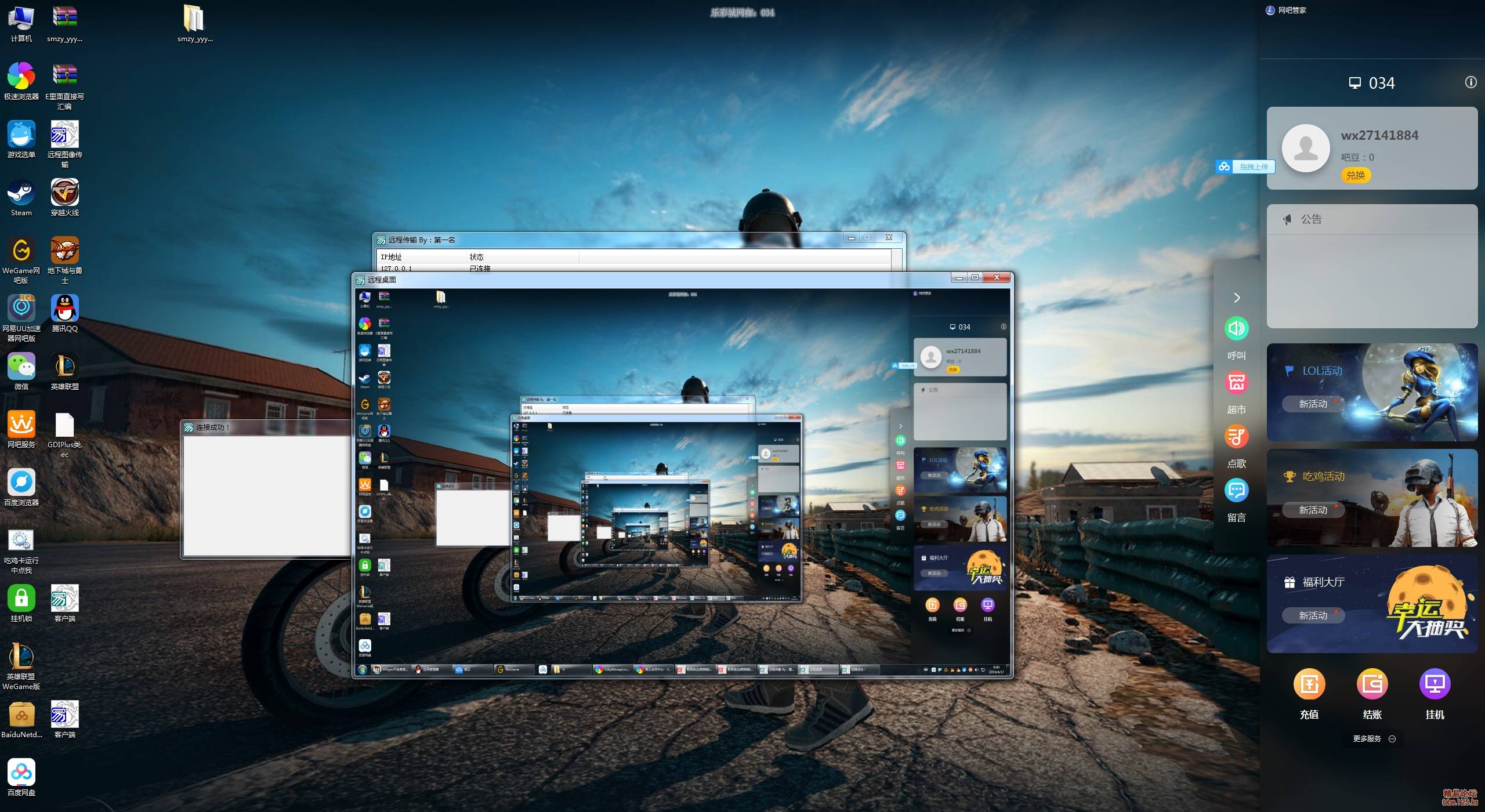Click 新活动 on the 福利大厅 card
The width and height of the screenshot is (1485, 812).
[1313, 615]
